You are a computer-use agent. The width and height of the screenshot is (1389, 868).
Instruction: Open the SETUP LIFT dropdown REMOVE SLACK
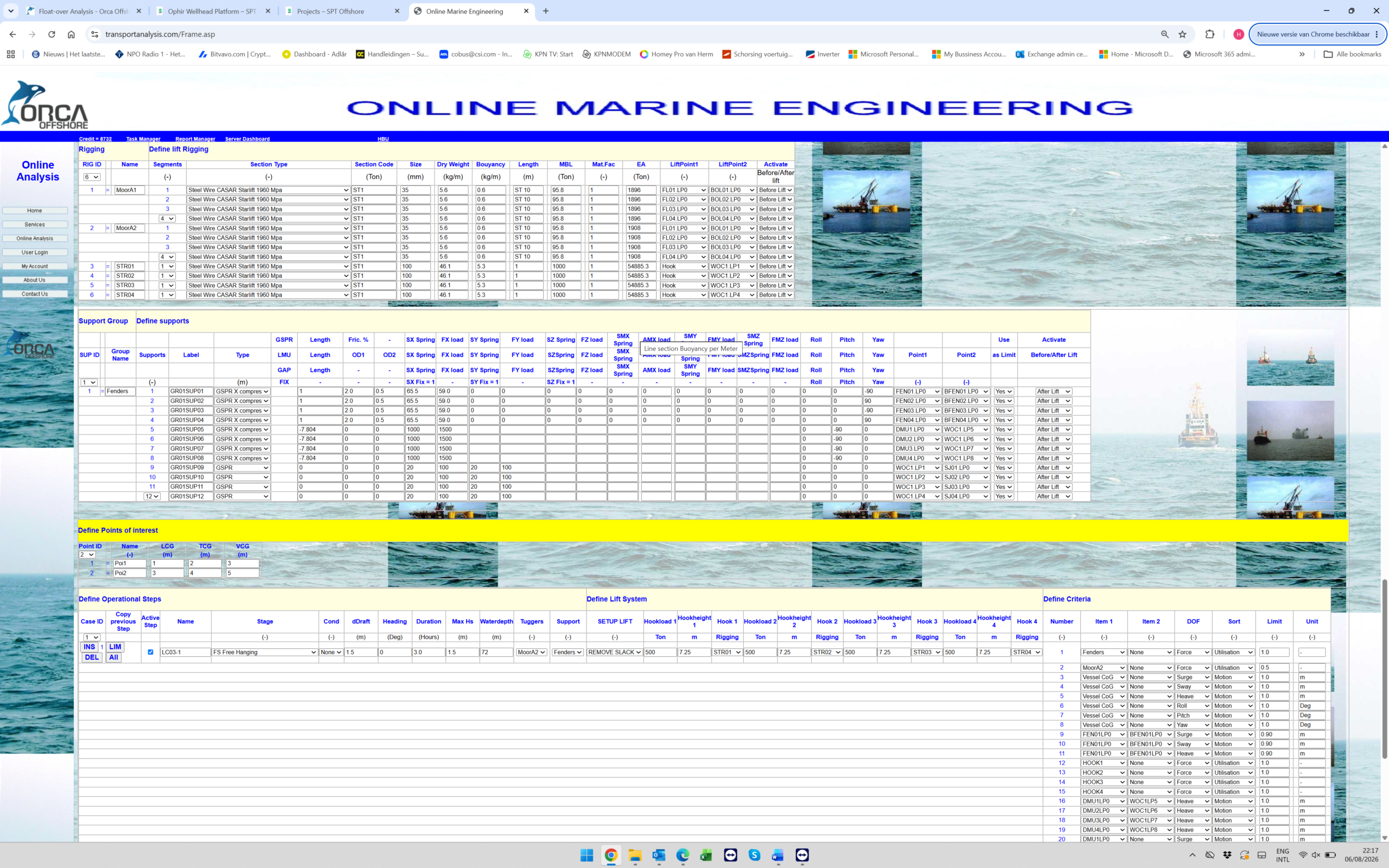(614, 652)
